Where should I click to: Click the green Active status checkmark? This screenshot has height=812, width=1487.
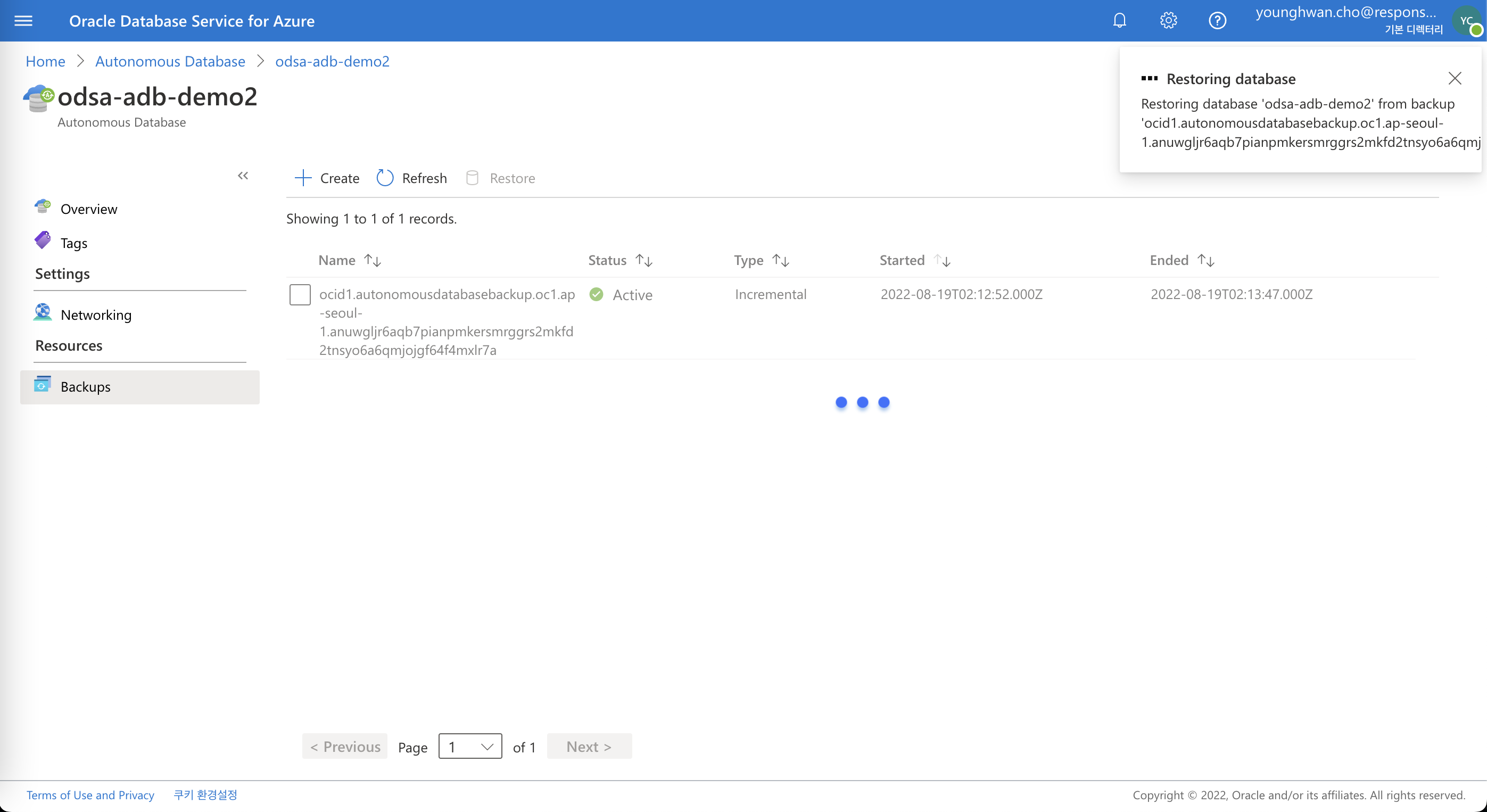point(596,294)
